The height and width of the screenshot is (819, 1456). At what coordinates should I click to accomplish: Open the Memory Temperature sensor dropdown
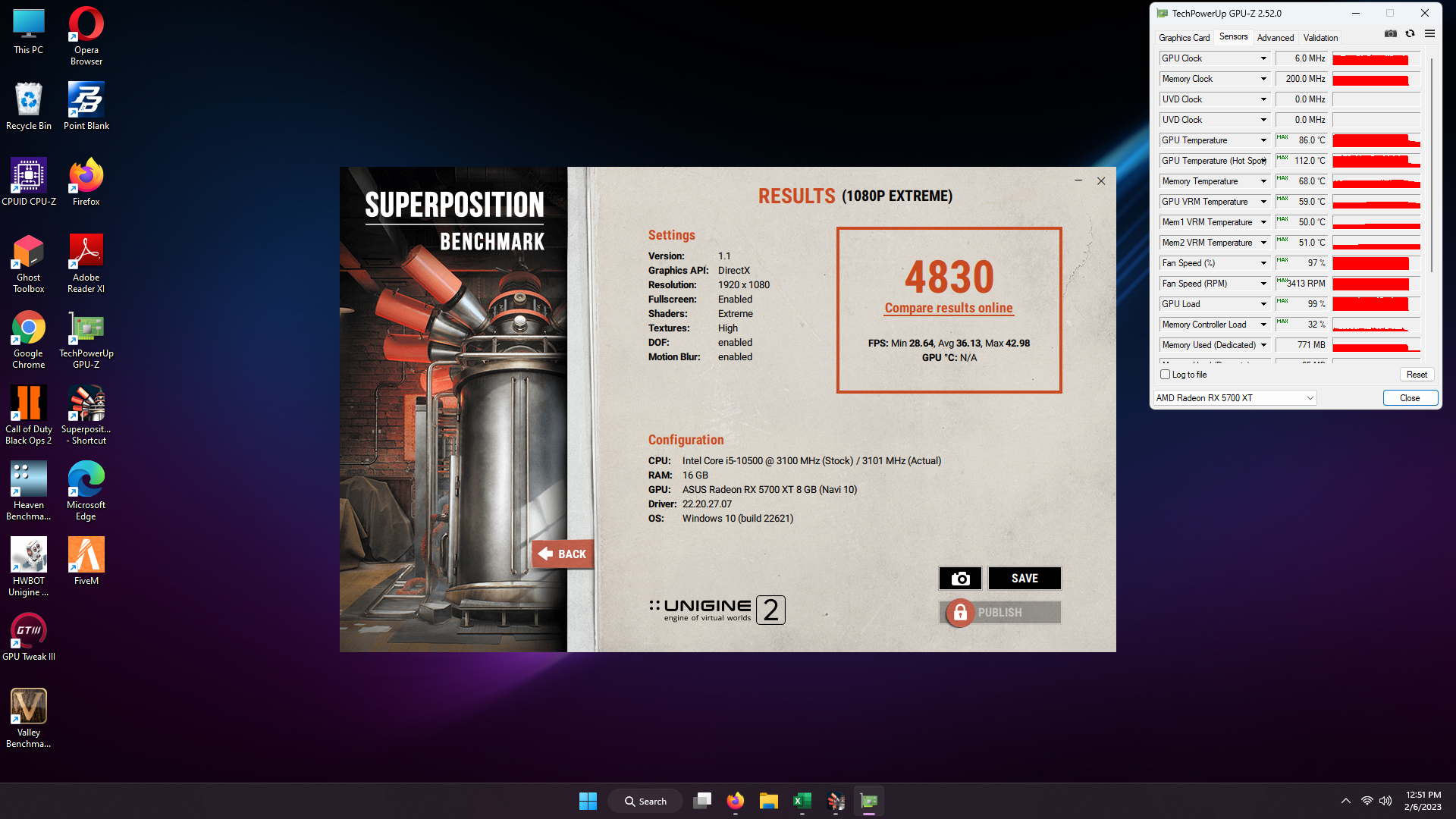1263,181
